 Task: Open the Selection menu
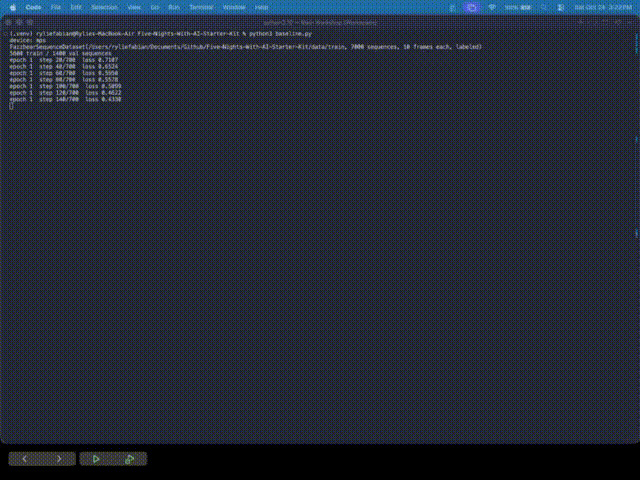pos(104,7)
